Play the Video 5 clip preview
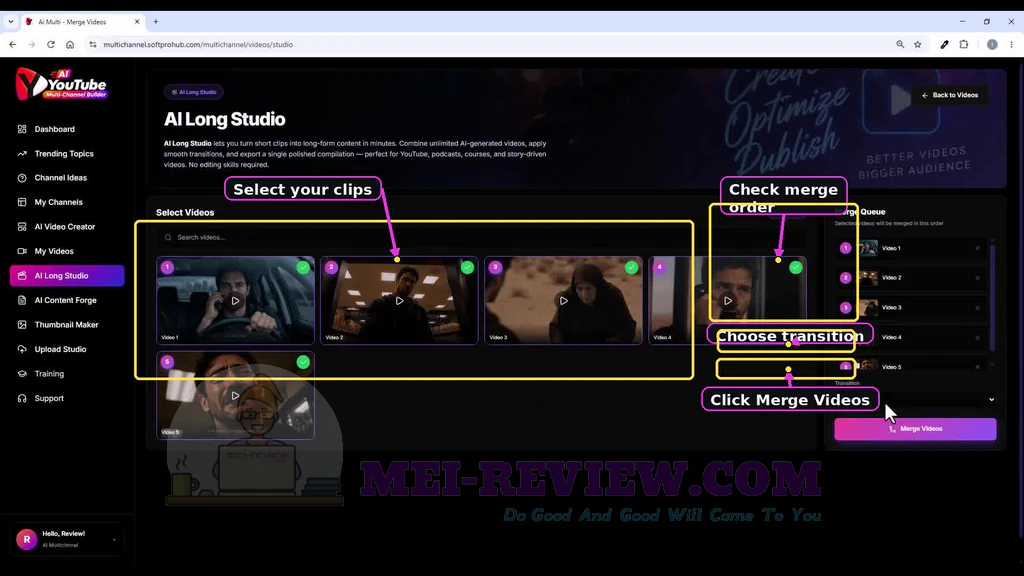Image resolution: width=1024 pixels, height=576 pixels. pyautogui.click(x=235, y=396)
